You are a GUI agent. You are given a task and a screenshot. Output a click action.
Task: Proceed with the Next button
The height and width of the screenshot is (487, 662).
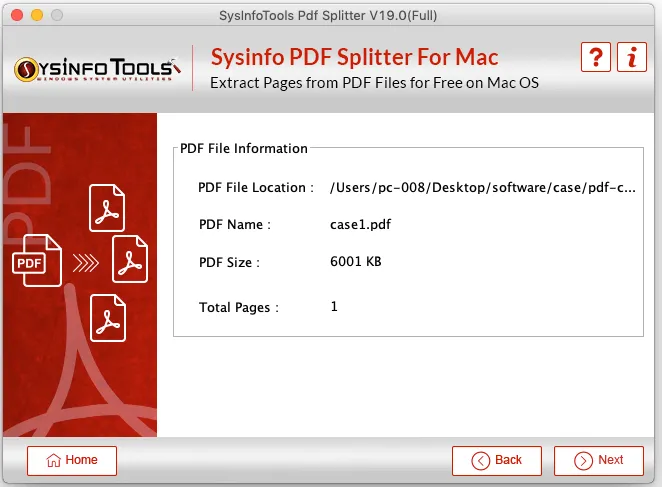click(x=599, y=461)
